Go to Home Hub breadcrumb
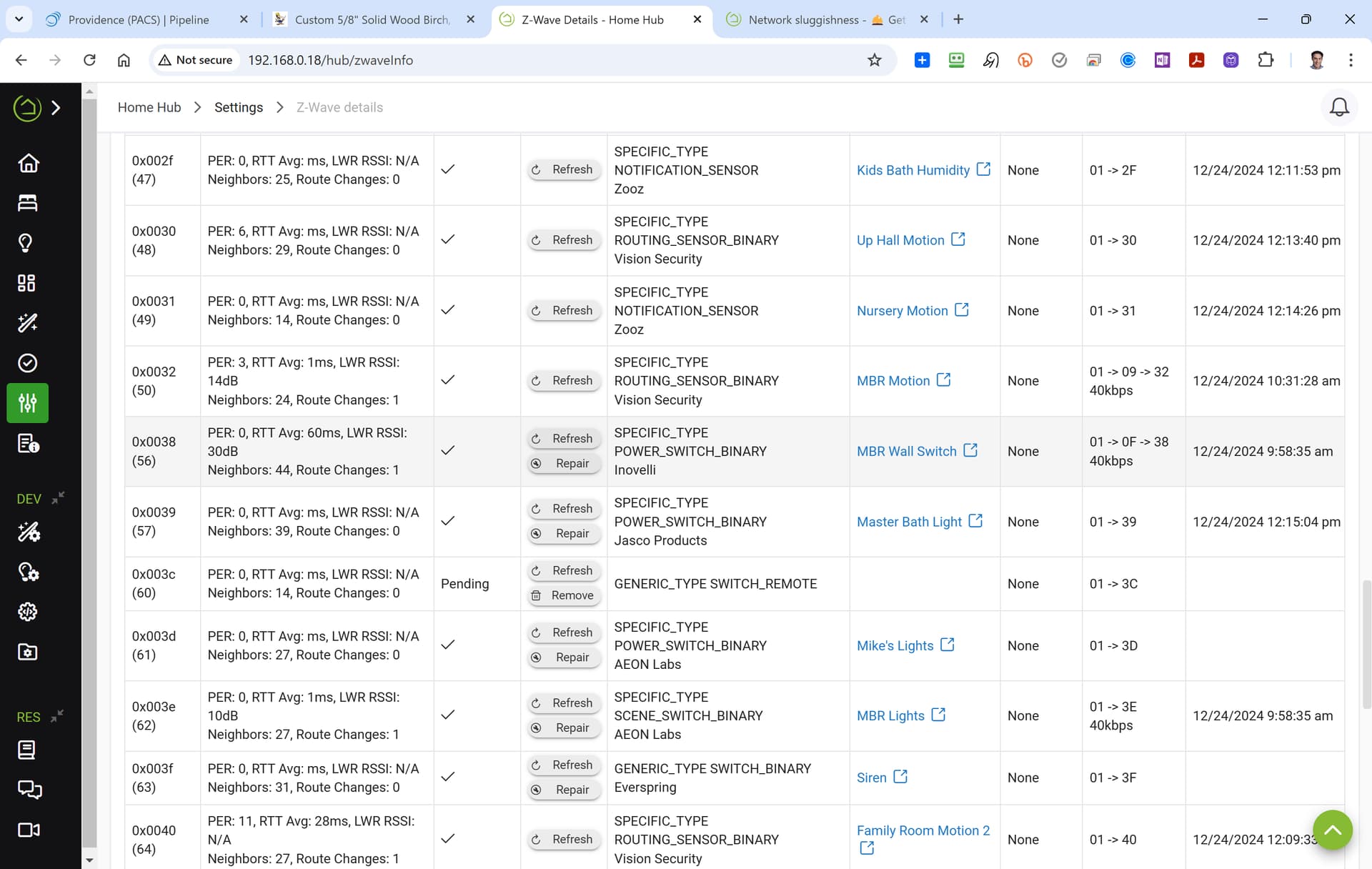This screenshot has width=1372, height=869. point(149,107)
